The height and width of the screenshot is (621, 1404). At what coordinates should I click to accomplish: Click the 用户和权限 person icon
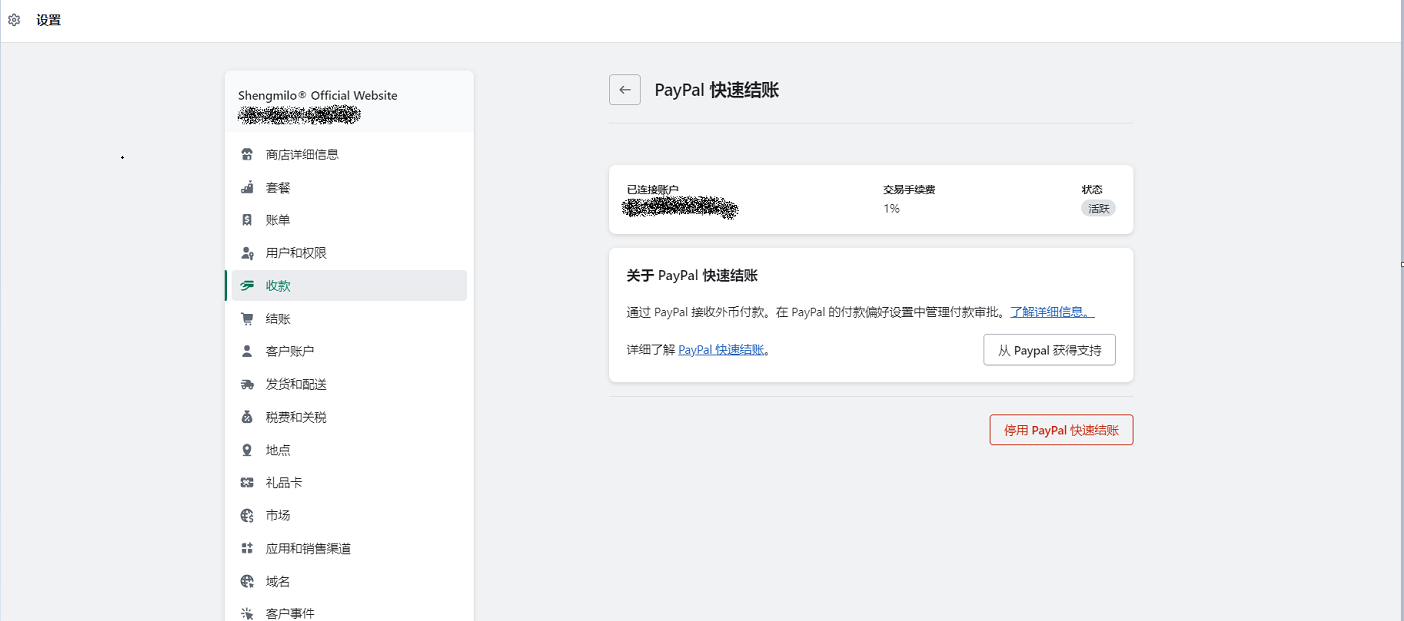coord(247,253)
